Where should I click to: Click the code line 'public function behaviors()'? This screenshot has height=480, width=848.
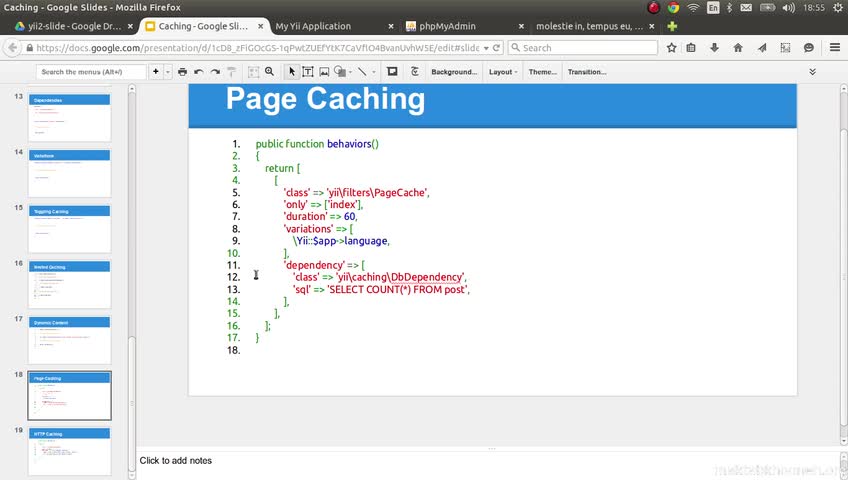(317, 144)
